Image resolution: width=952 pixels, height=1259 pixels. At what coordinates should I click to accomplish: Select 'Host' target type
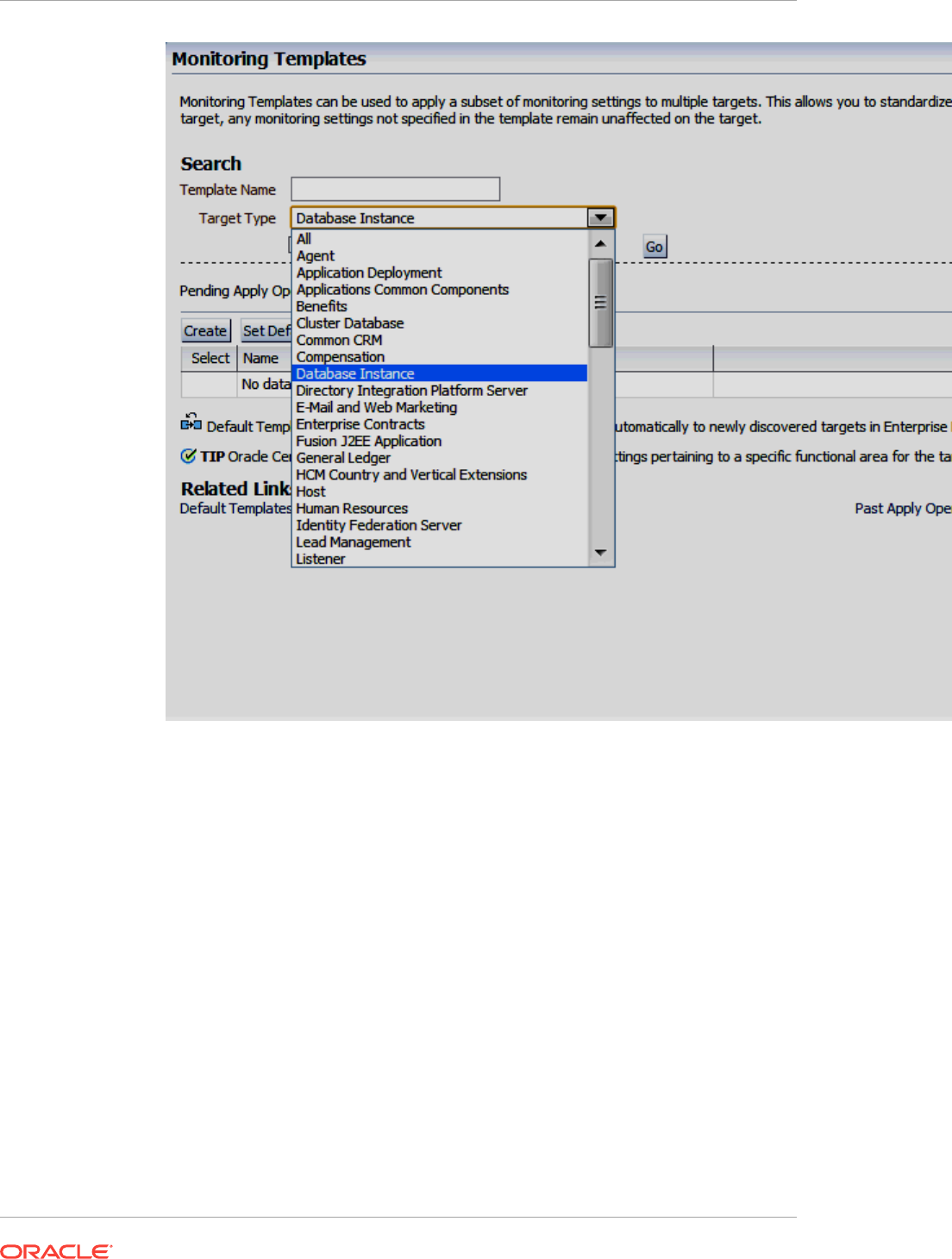click(440, 492)
